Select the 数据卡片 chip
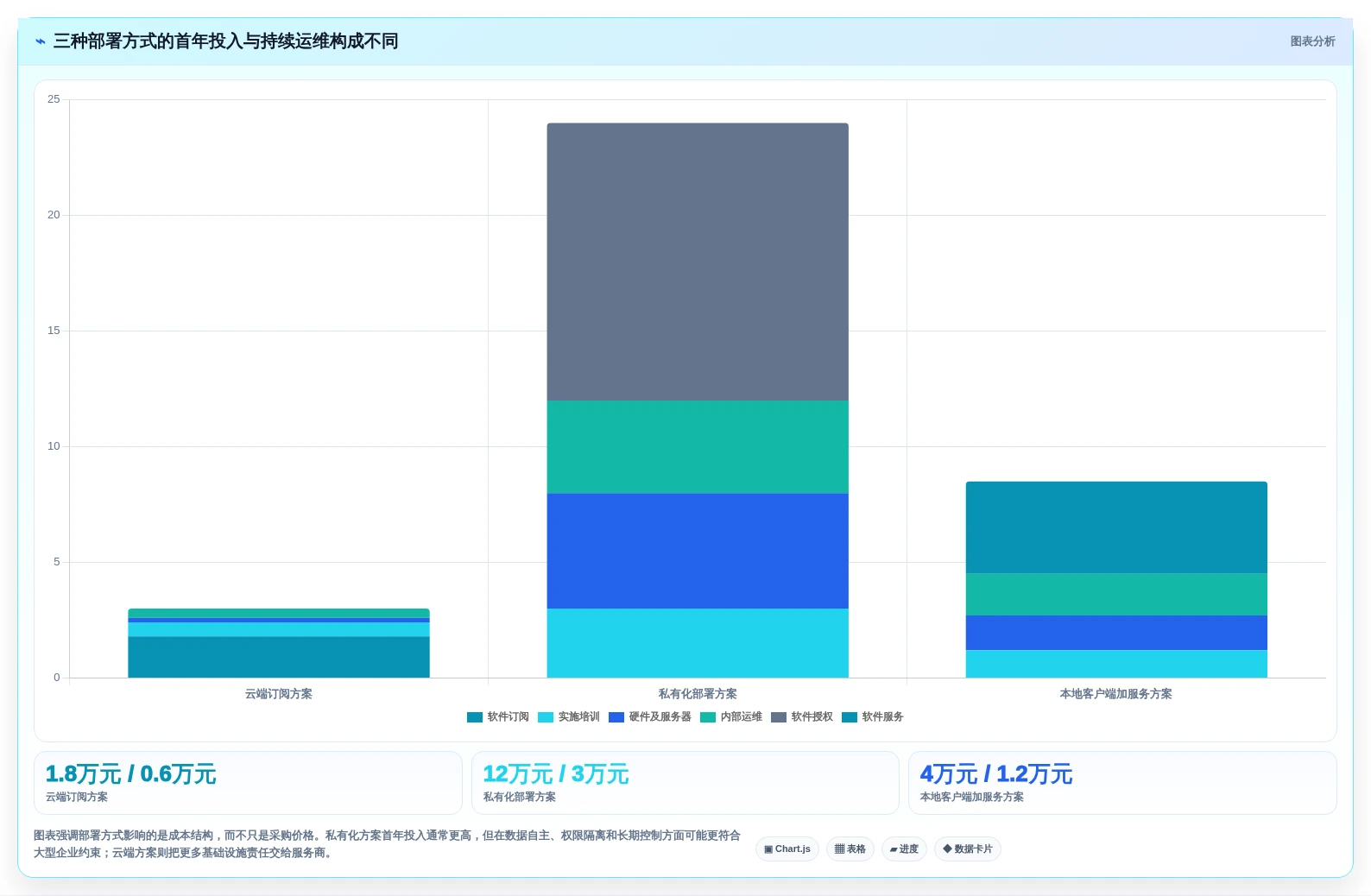 968,849
